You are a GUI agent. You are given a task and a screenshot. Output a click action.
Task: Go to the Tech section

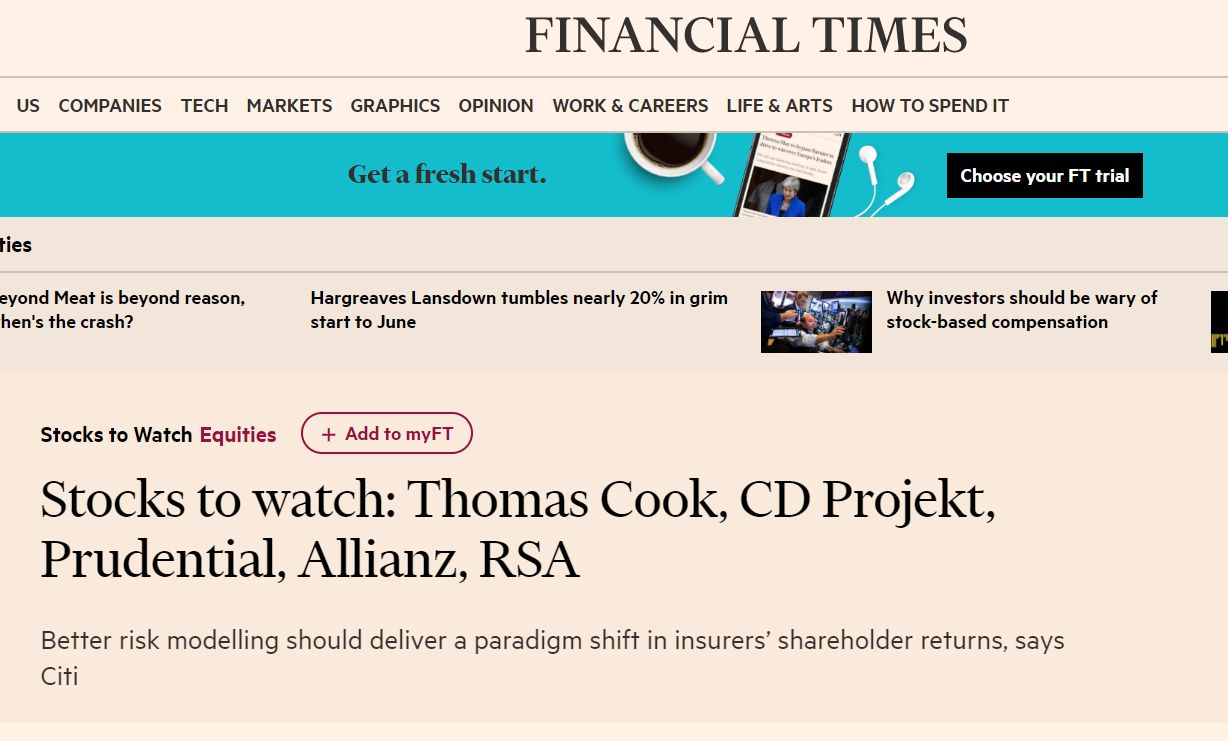tap(204, 105)
